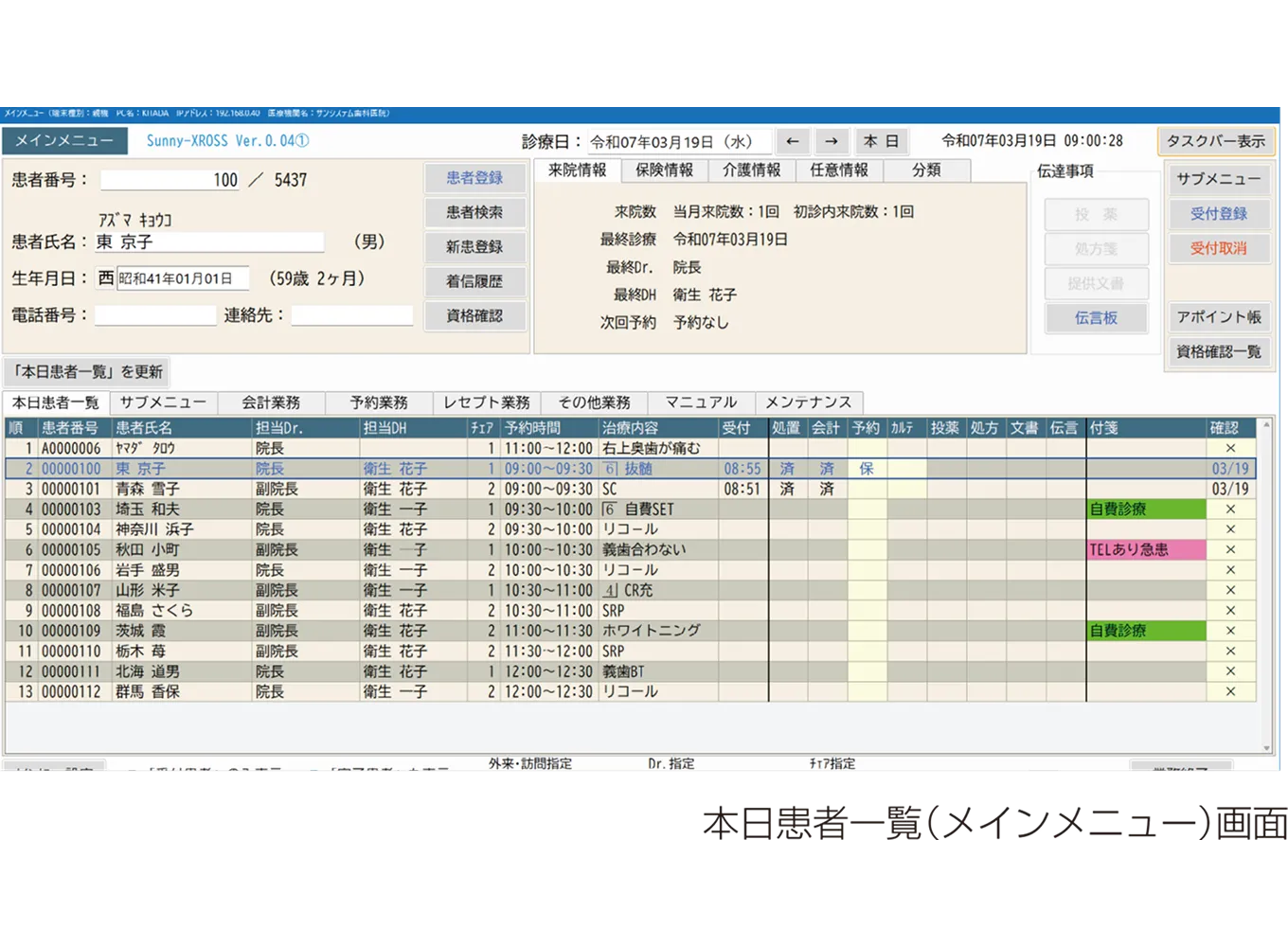Select patient row 青森 雪子

coord(630,489)
